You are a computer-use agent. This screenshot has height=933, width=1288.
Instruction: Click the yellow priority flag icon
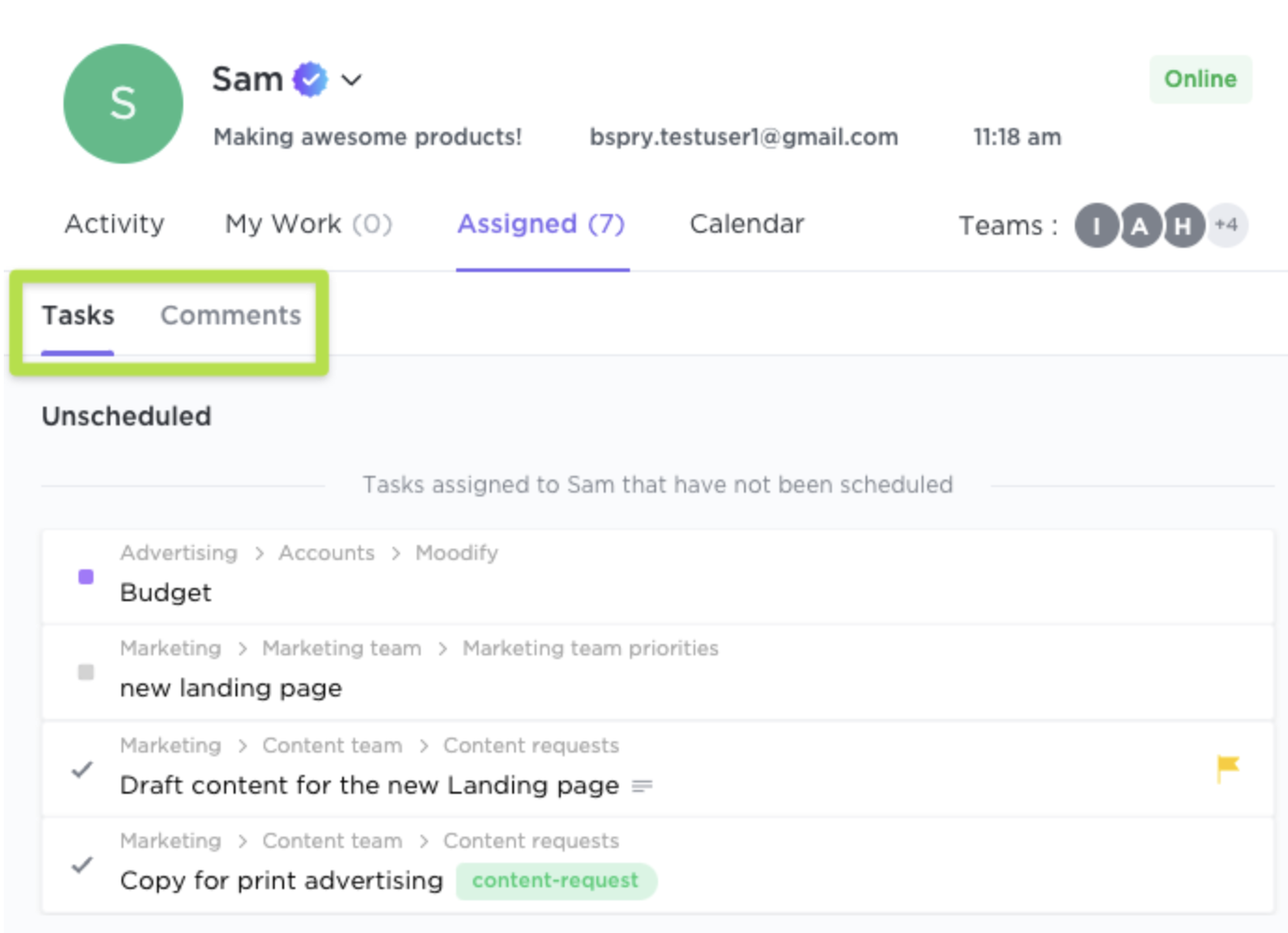[1227, 768]
